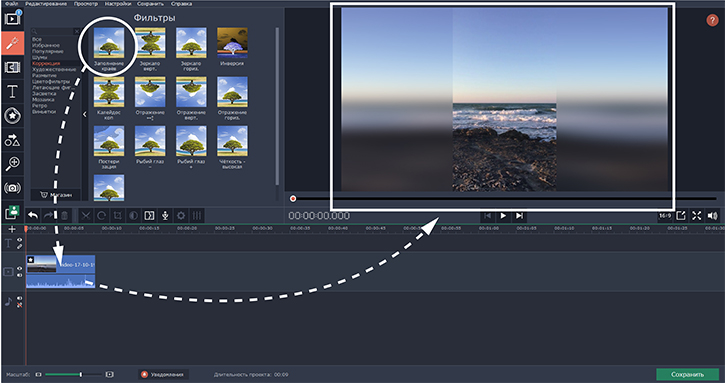Select the Filters magic wand tab
The height and width of the screenshot is (383, 728).
coord(13,43)
